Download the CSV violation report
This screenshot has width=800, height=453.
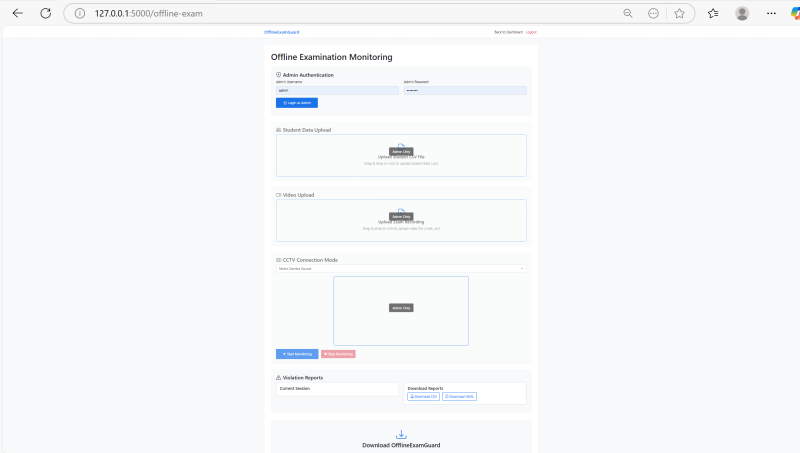pyautogui.click(x=424, y=397)
